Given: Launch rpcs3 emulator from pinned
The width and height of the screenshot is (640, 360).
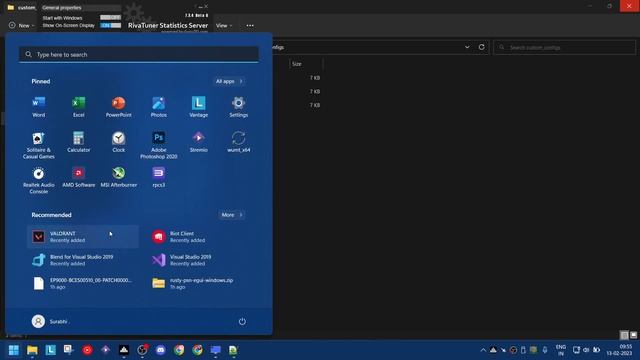Looking at the screenshot, I should pyautogui.click(x=158, y=177).
